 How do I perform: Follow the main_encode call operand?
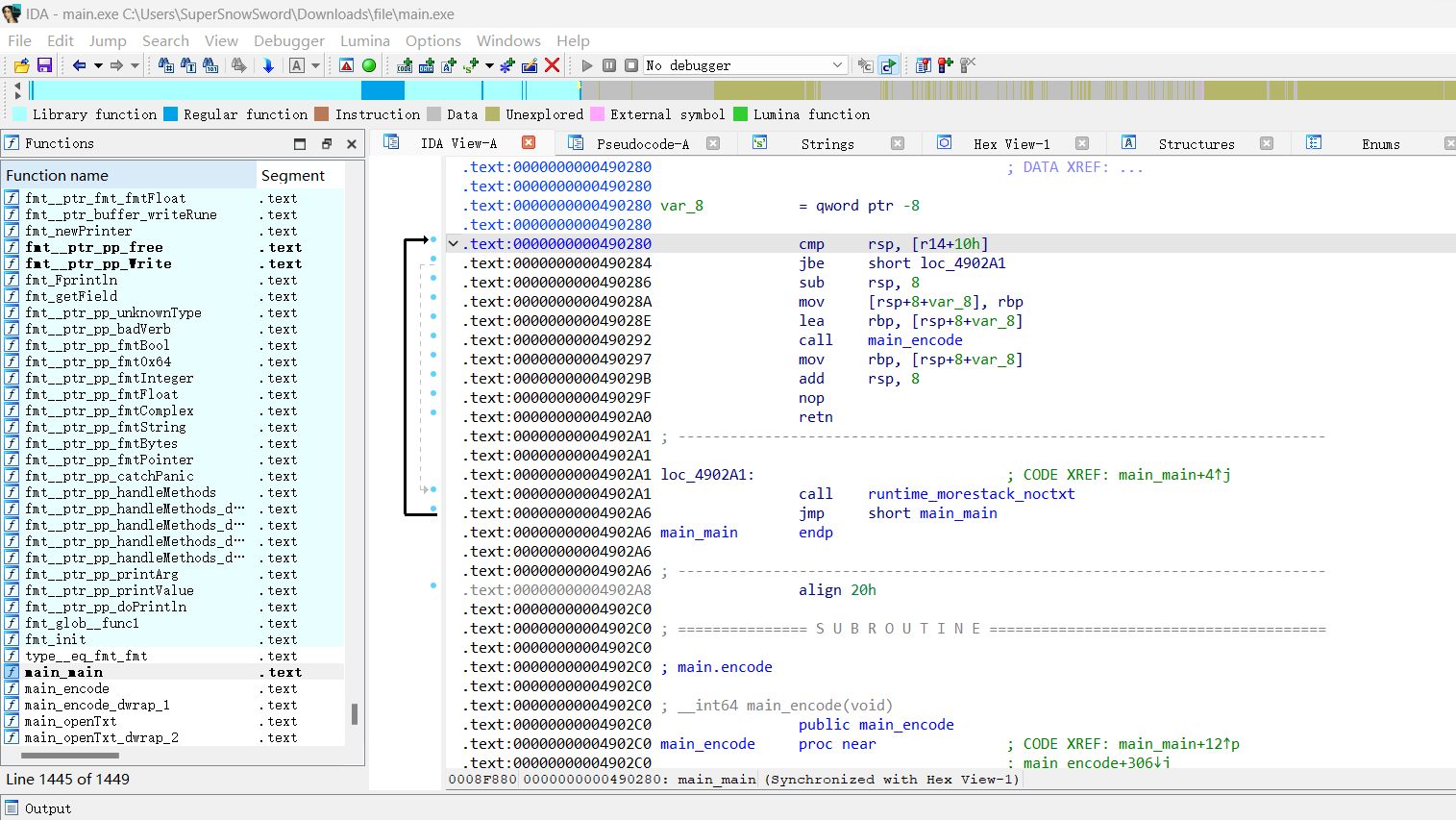click(x=914, y=340)
